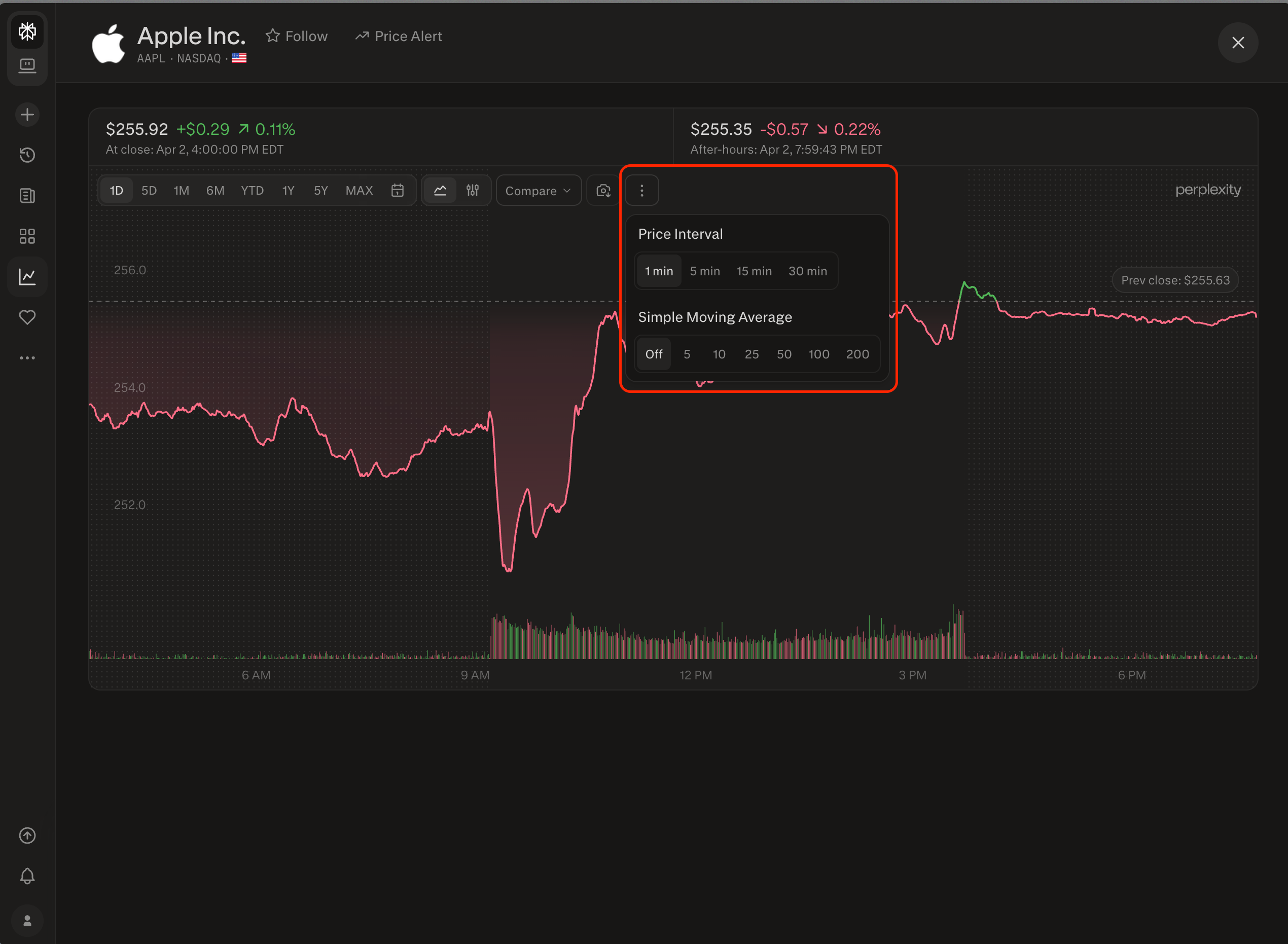Viewport: 1288px width, 944px height.
Task: Open the history clock icon
Action: [x=27, y=155]
